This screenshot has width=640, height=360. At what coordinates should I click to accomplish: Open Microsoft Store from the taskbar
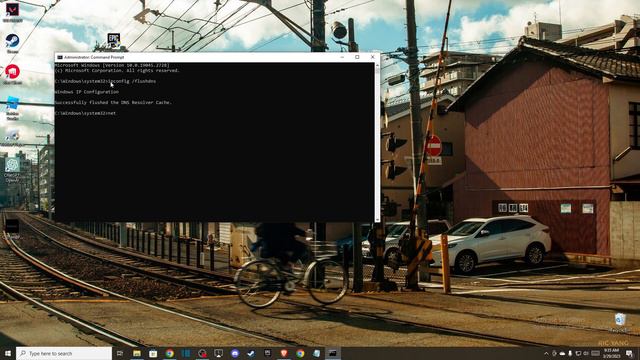153,353
